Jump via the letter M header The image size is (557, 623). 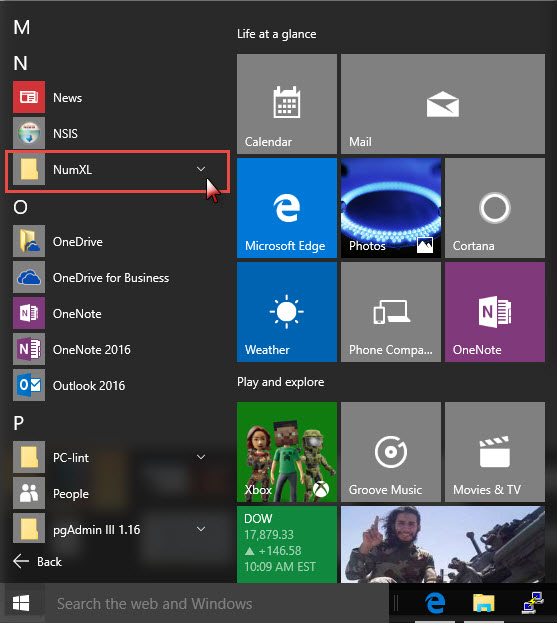click(21, 27)
